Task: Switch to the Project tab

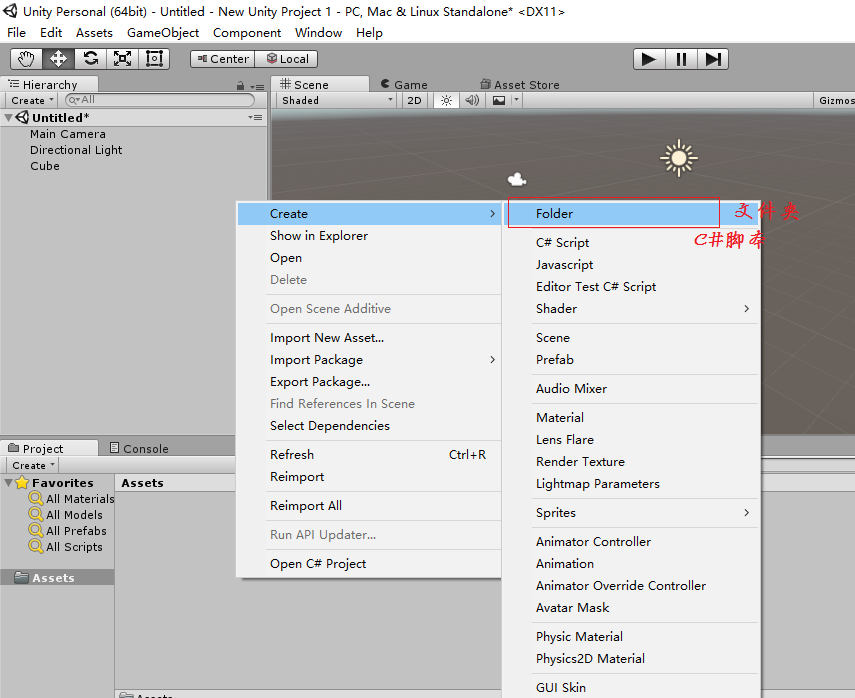Action: 49,448
